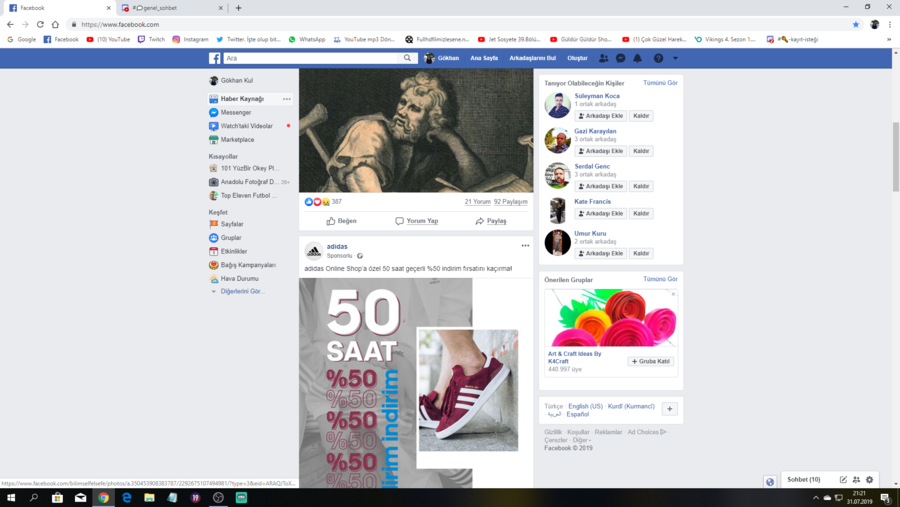Open the Anadolu Fotoğraf shortcut

pyautogui.click(x=250, y=182)
